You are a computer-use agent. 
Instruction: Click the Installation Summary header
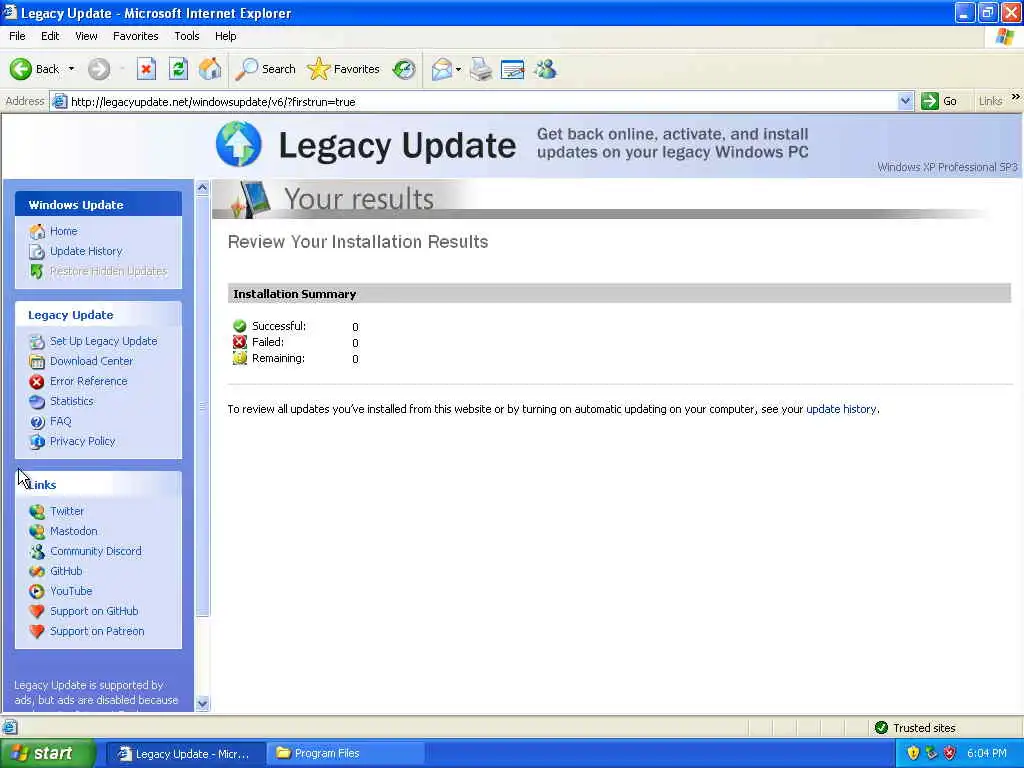(x=619, y=294)
